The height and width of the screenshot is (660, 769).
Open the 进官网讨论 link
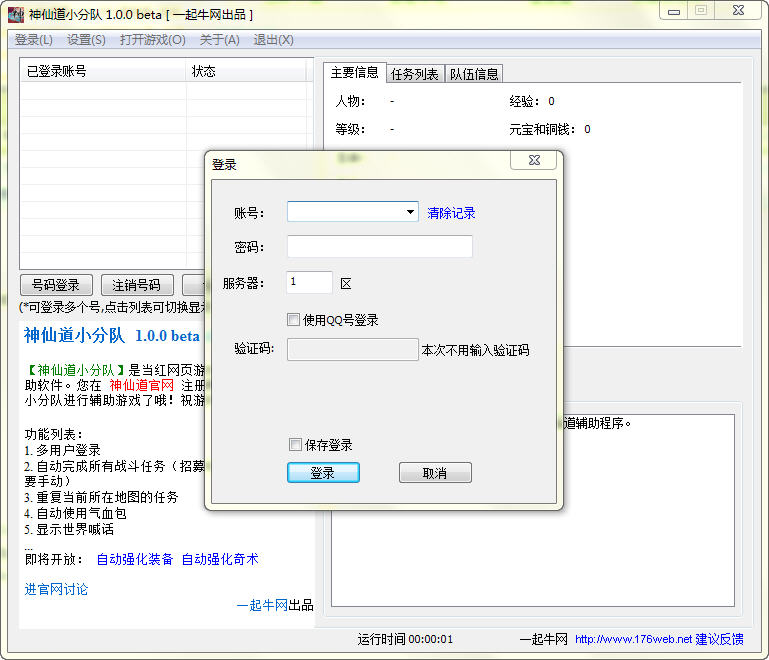pyautogui.click(x=56, y=589)
